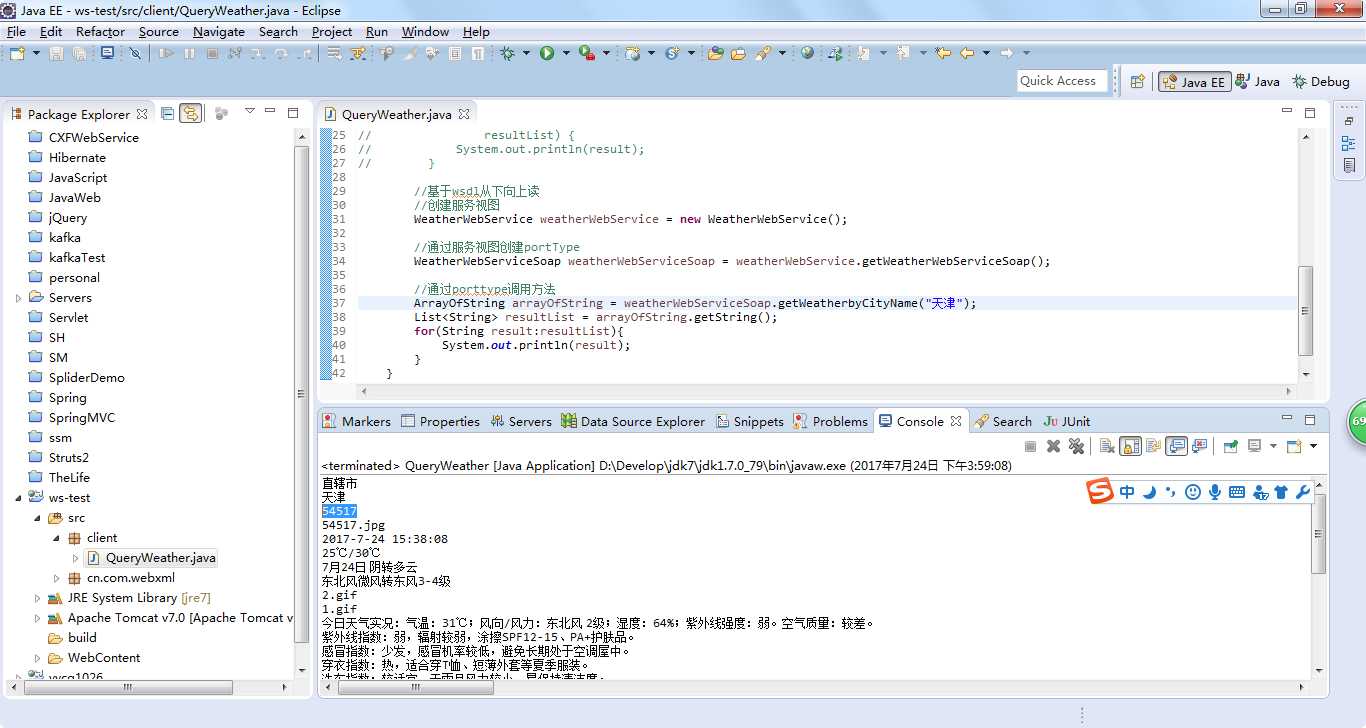Switch to the JUnit tab
Screen dimensions: 1366x728
coord(1067,421)
